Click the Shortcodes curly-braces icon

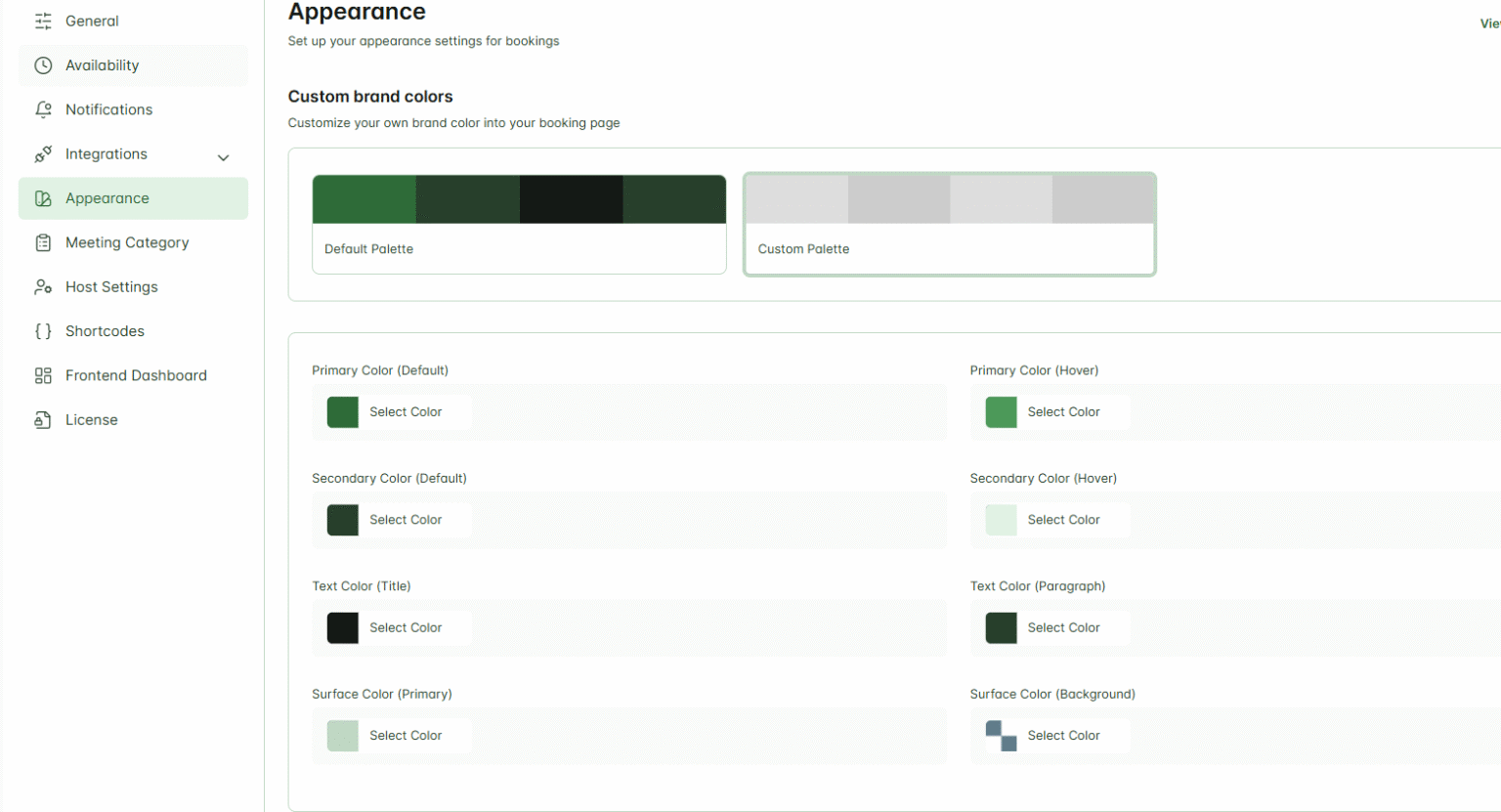[43, 330]
